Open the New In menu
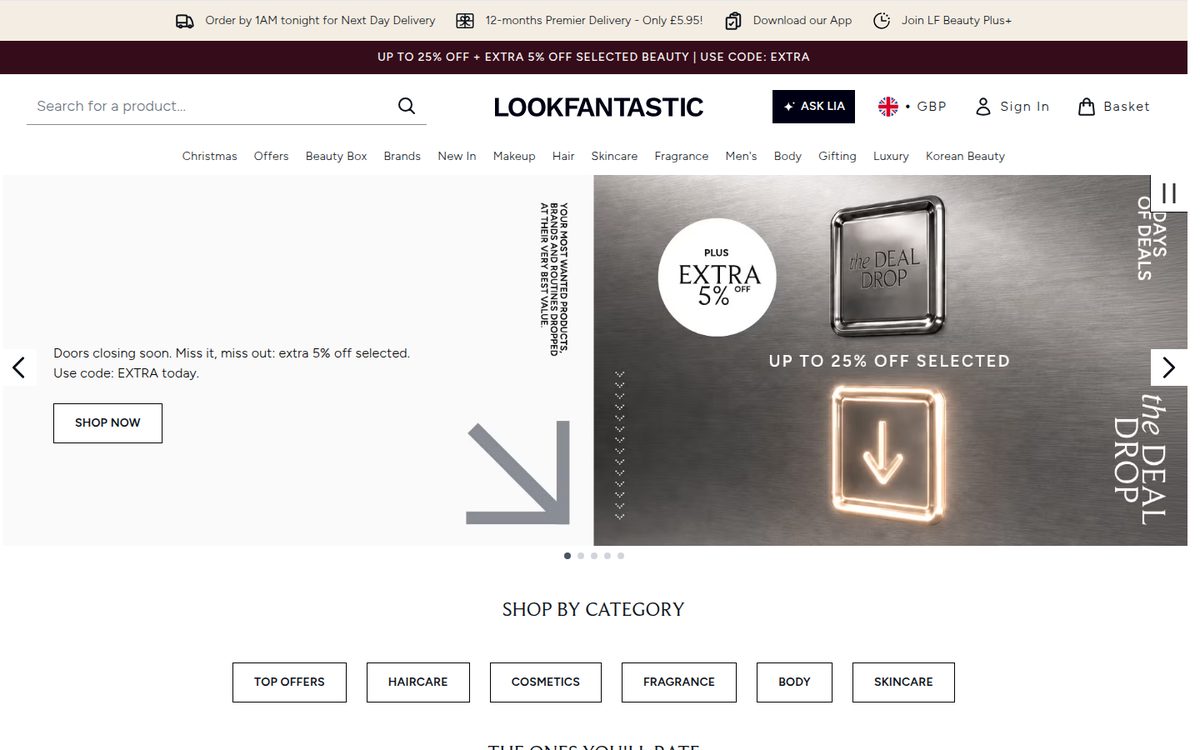Image resolution: width=1200 pixels, height=750 pixels. click(457, 156)
